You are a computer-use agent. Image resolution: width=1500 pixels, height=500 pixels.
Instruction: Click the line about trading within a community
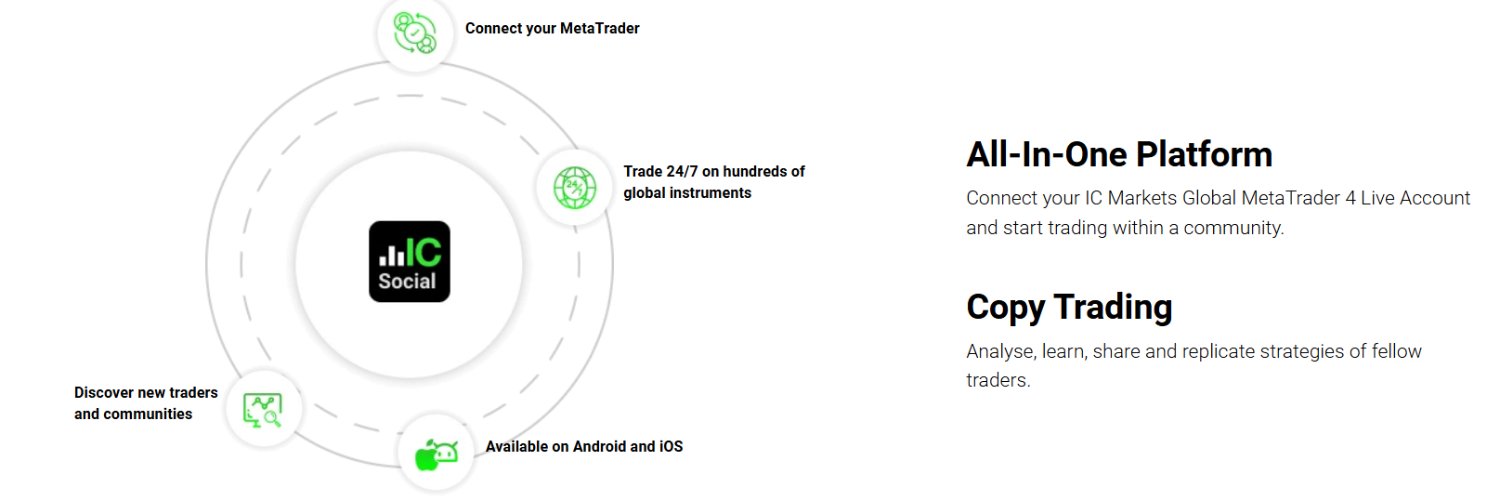pos(1124,228)
